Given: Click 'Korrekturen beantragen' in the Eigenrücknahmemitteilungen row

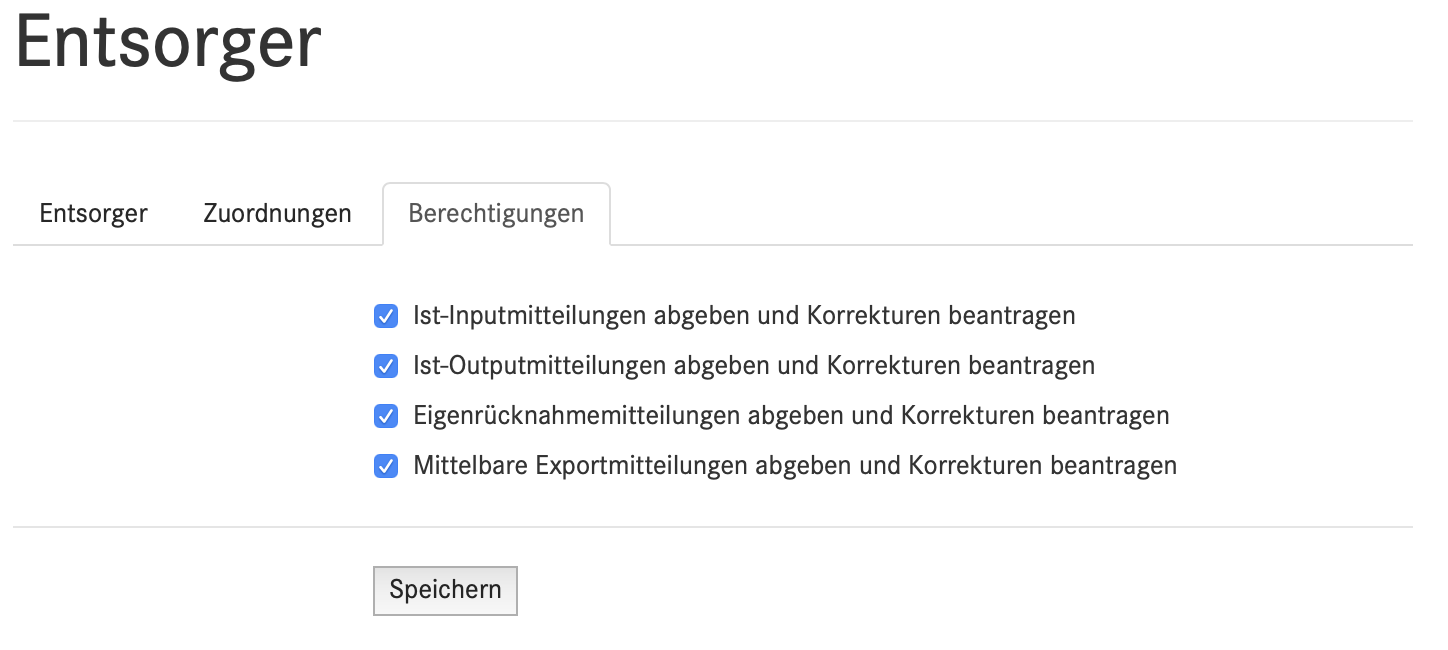Looking at the screenshot, I should [x=1034, y=415].
